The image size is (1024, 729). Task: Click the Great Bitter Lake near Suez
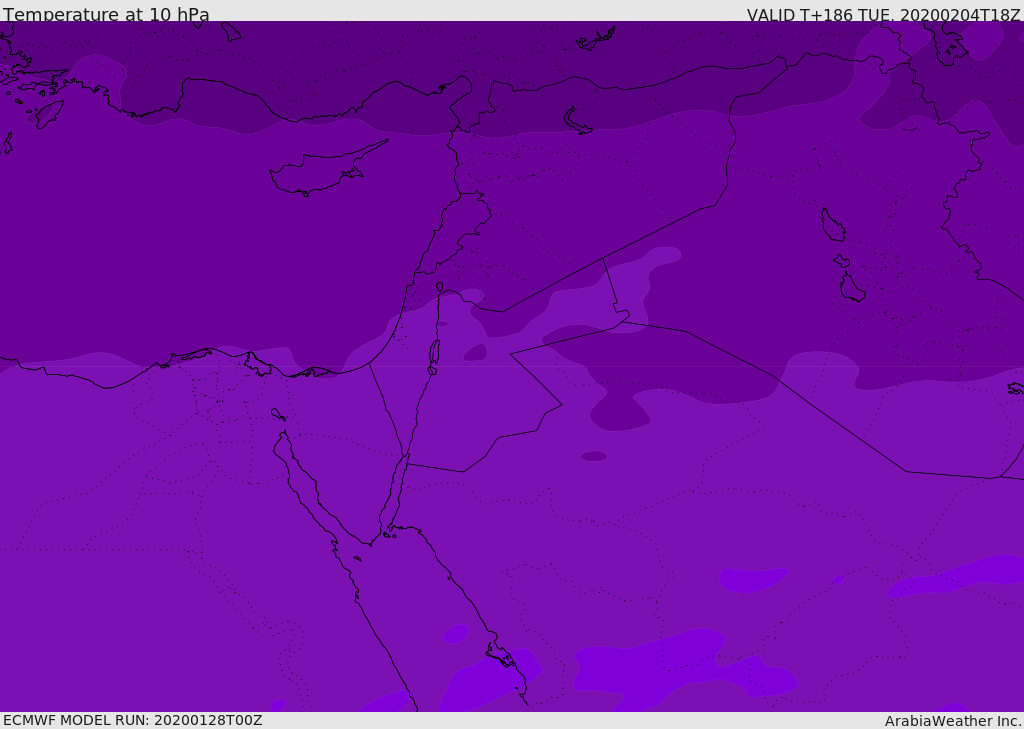pos(278,414)
